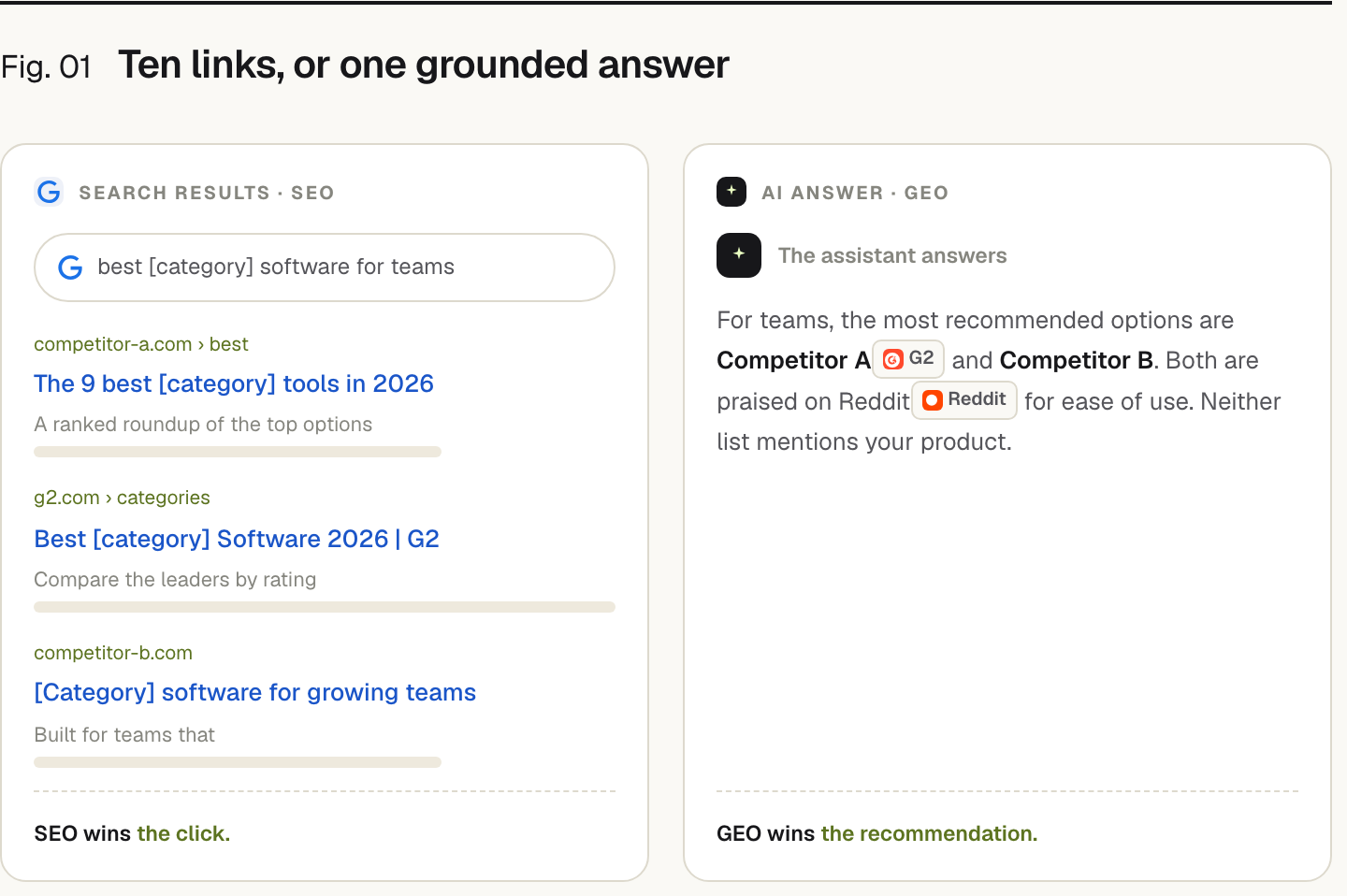
Task: Open the Reddit citation chip
Action: point(964,400)
